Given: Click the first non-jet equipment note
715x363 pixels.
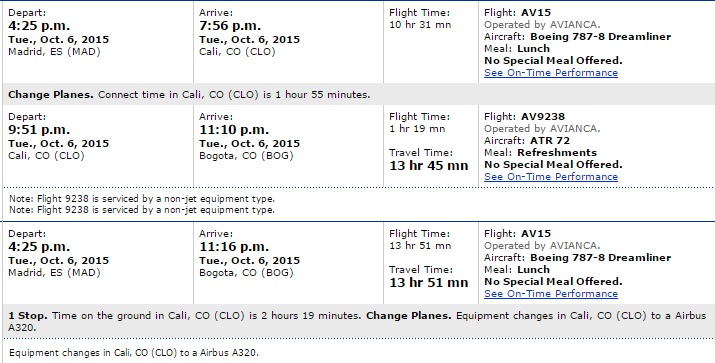Looking at the screenshot, I should pos(142,199).
